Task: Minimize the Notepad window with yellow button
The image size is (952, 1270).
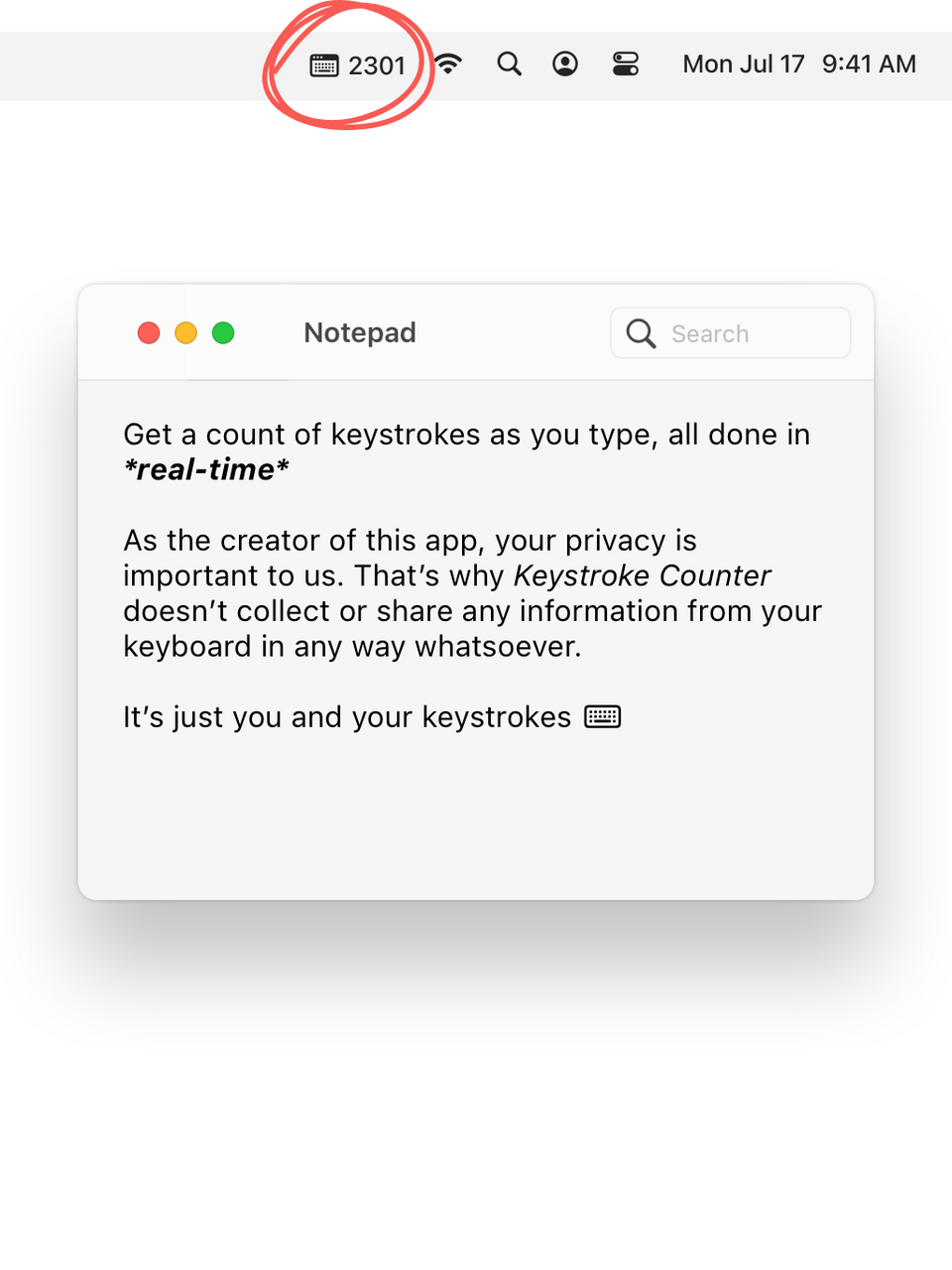Action: coord(185,333)
